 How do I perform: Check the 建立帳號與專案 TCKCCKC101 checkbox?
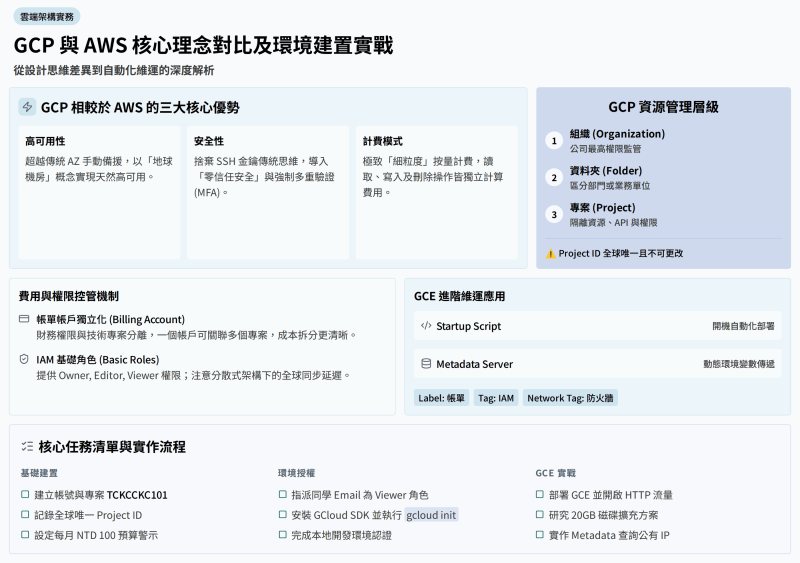point(25,494)
